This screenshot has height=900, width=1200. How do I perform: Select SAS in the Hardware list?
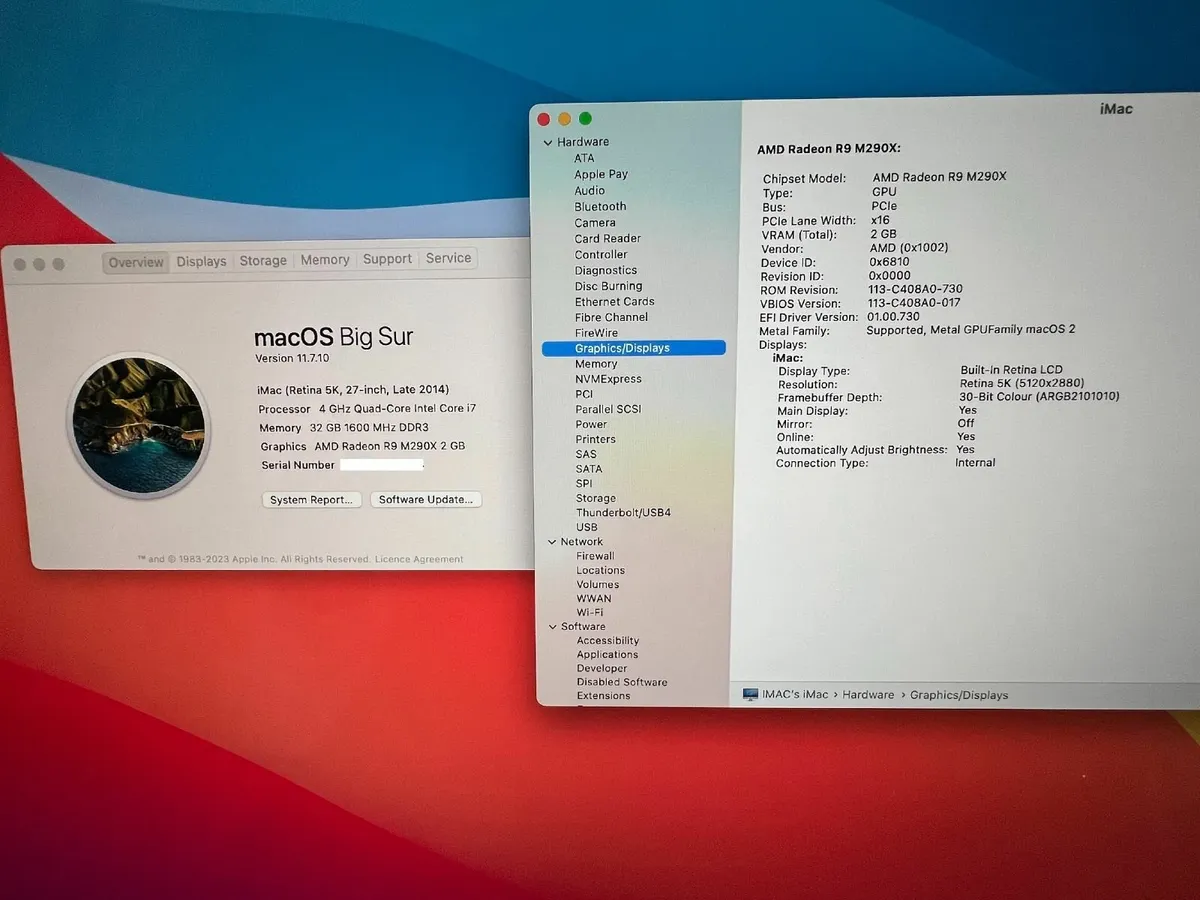(586, 454)
